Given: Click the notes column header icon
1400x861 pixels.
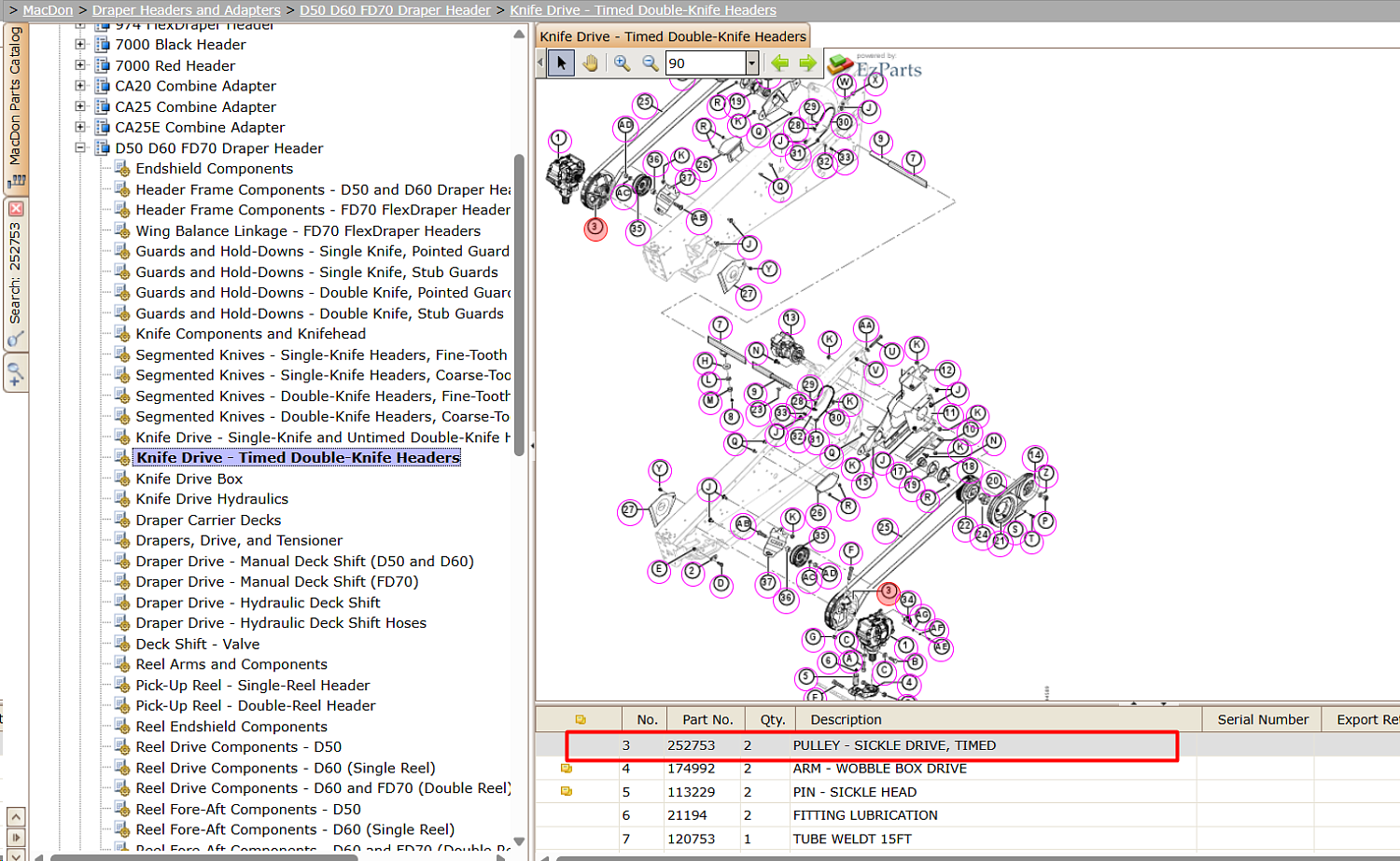Looking at the screenshot, I should click(581, 719).
